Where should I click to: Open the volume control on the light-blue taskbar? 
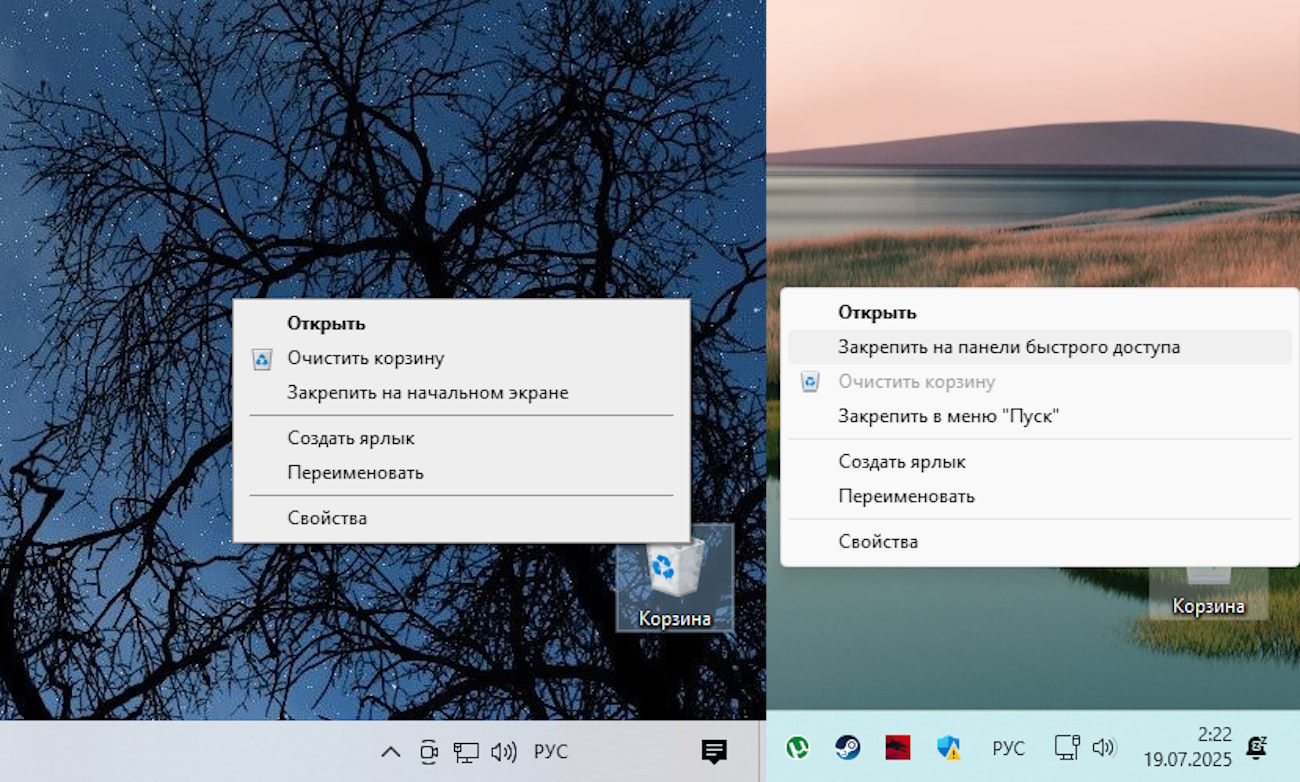coord(1103,747)
